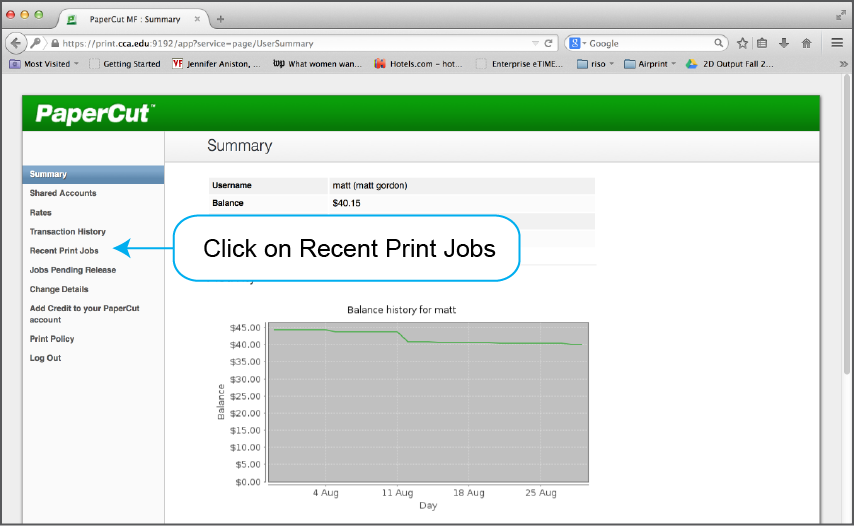
Task: Open the Airprint bookmarks folder
Action: coord(650,64)
